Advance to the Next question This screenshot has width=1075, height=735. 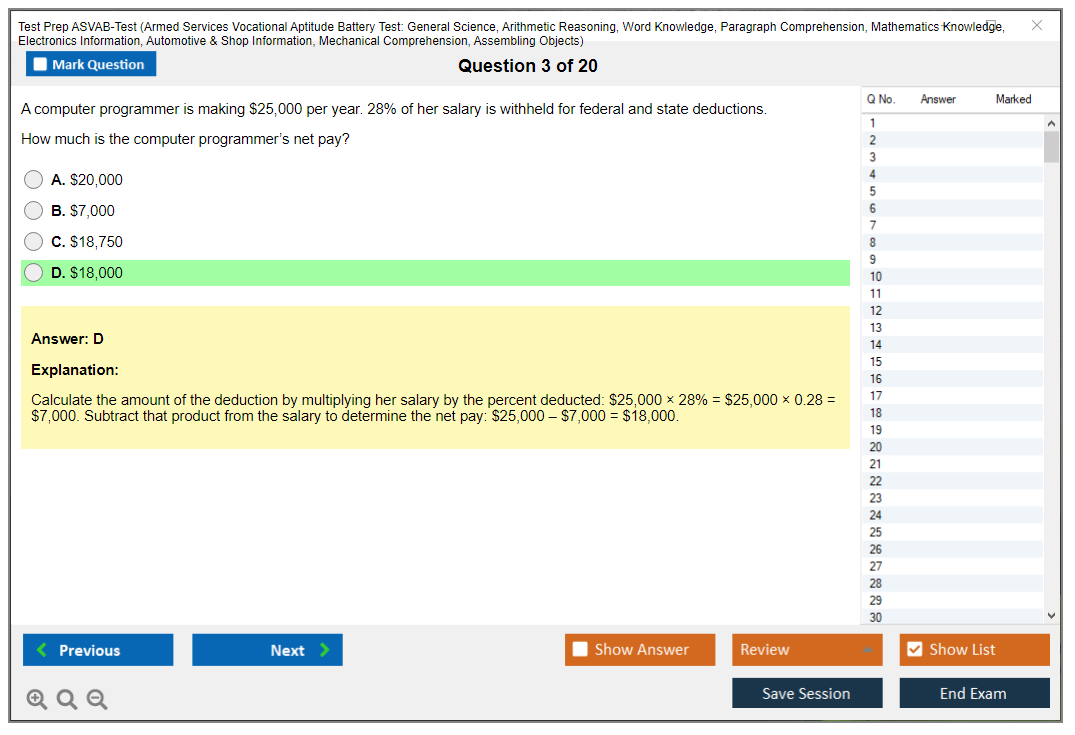pyautogui.click(x=267, y=650)
